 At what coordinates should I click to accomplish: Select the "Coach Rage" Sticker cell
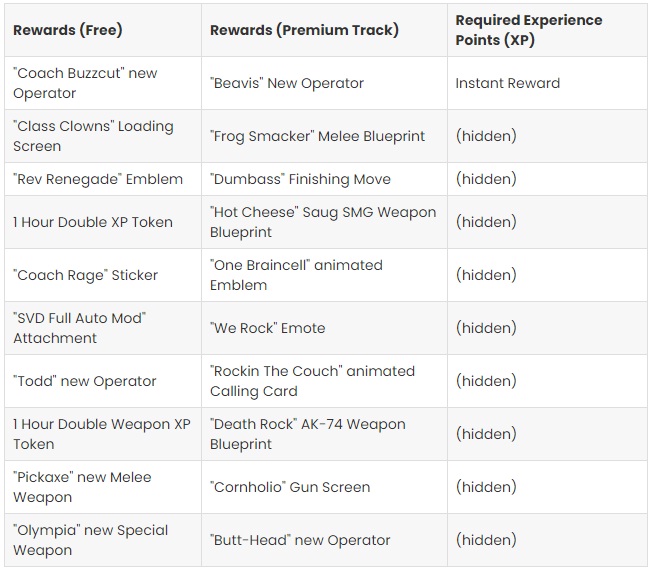103,275
